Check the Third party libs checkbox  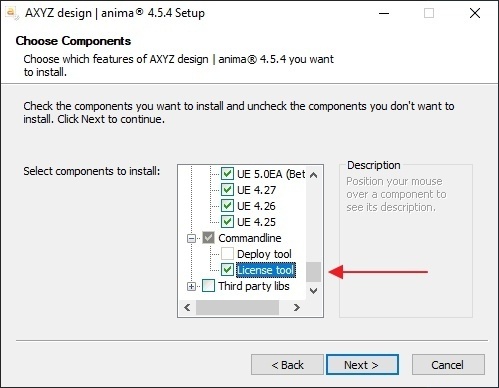coord(209,286)
